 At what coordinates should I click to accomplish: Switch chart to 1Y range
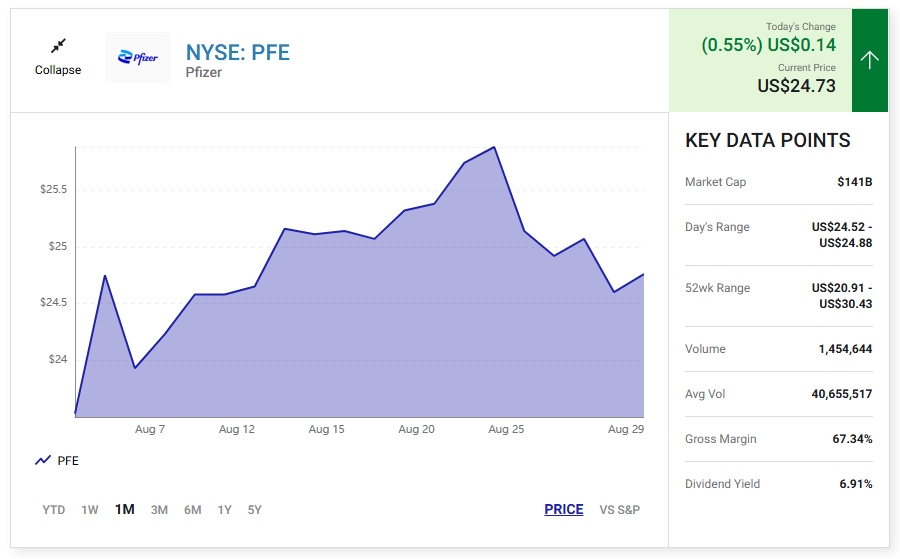tap(225, 510)
